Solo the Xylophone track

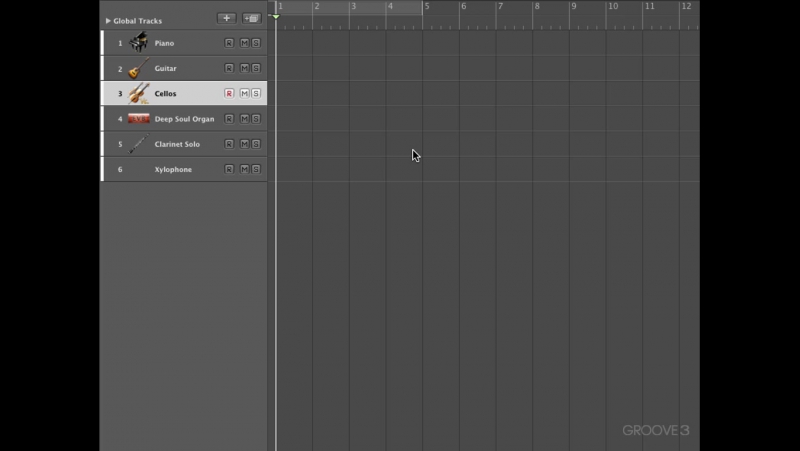coord(256,169)
